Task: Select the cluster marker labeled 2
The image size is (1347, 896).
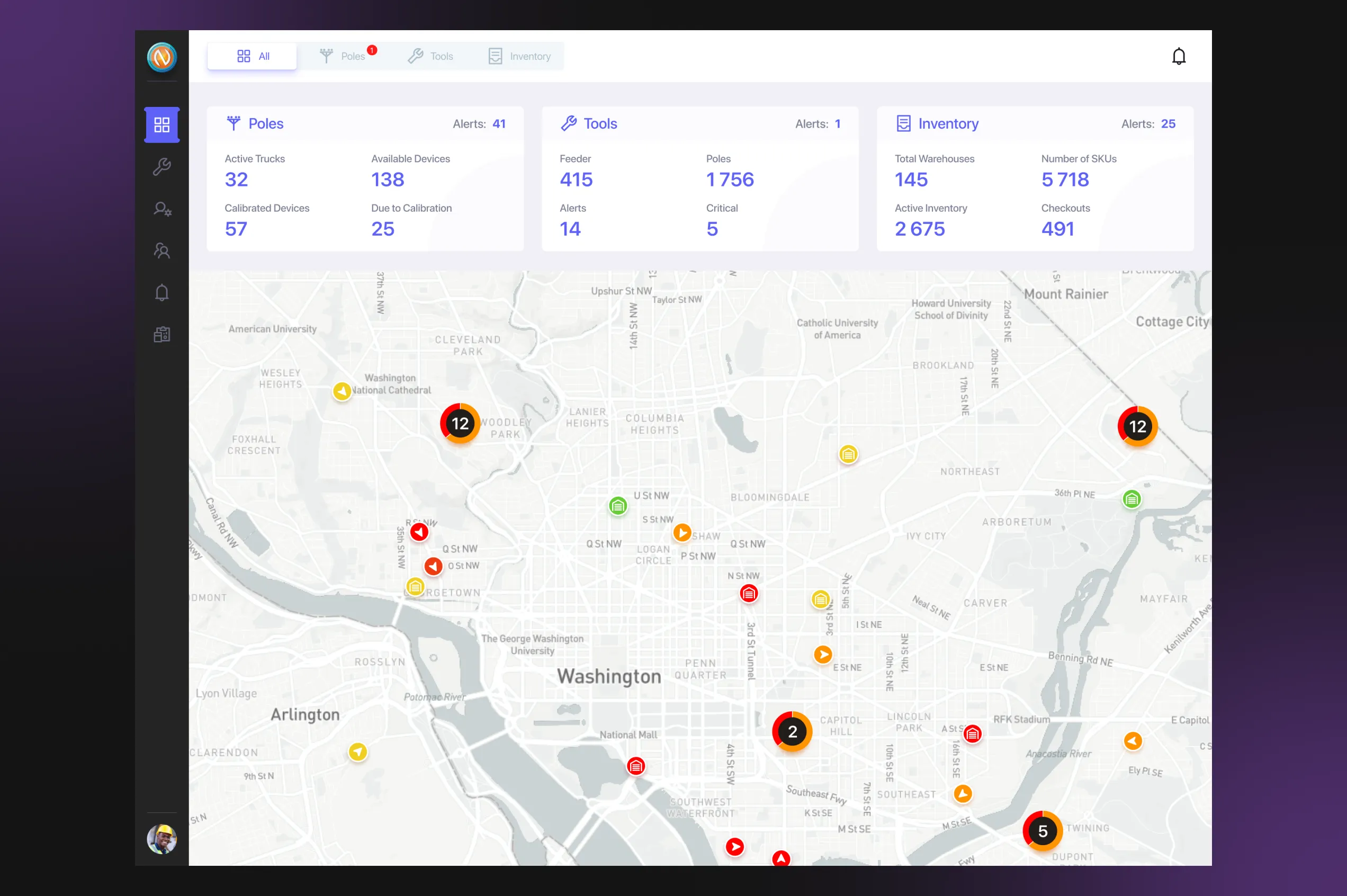Action: pos(792,731)
